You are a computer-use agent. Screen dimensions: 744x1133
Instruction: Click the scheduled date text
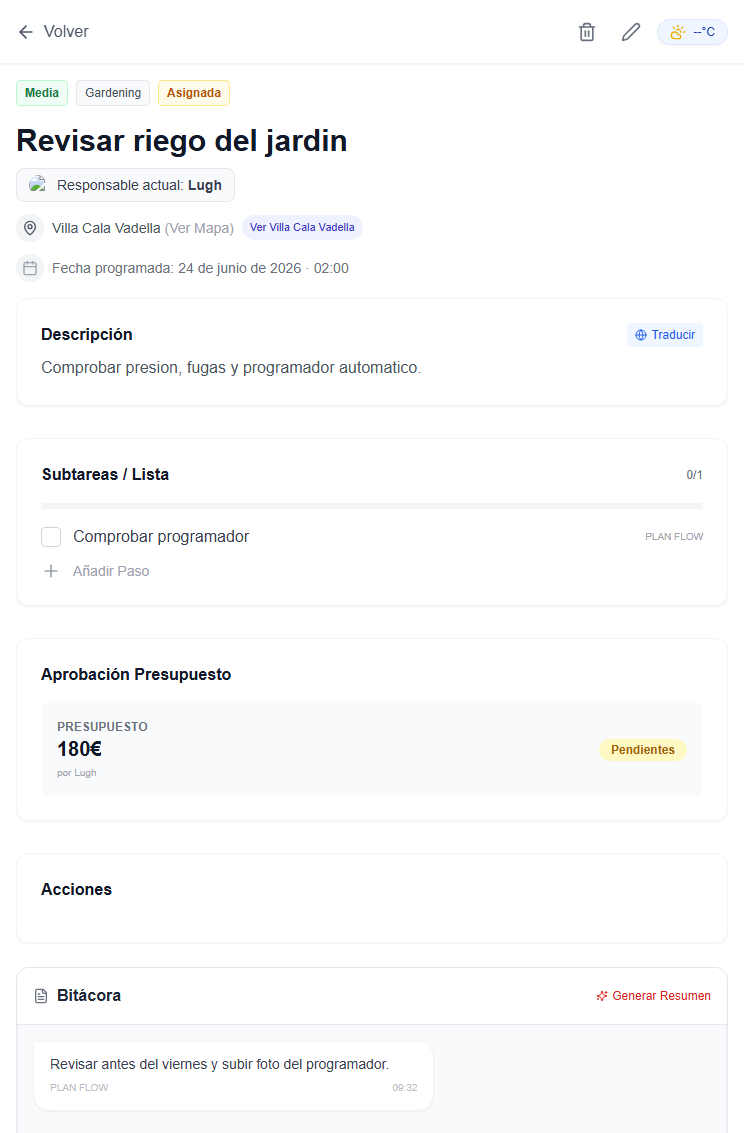pos(200,268)
